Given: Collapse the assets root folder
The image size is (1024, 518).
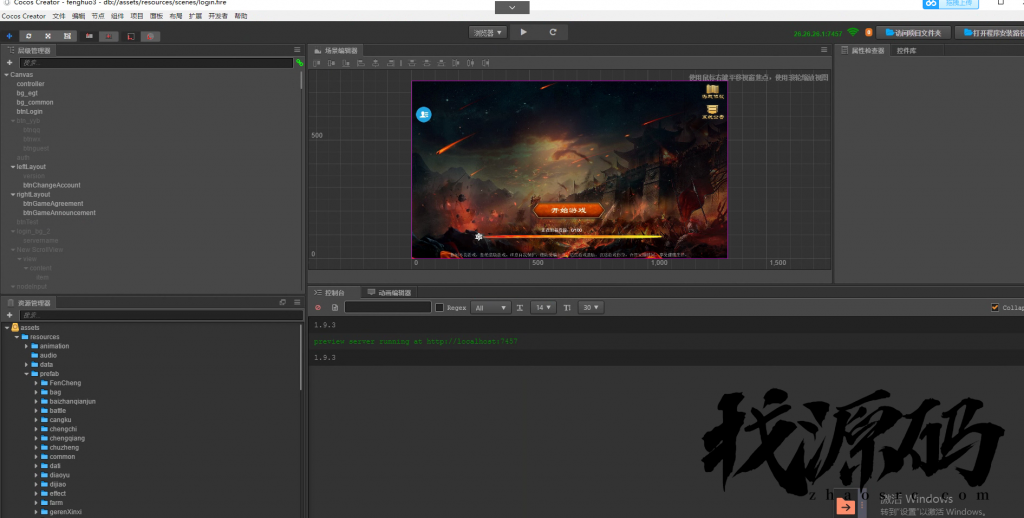Looking at the screenshot, I should coord(7,327).
